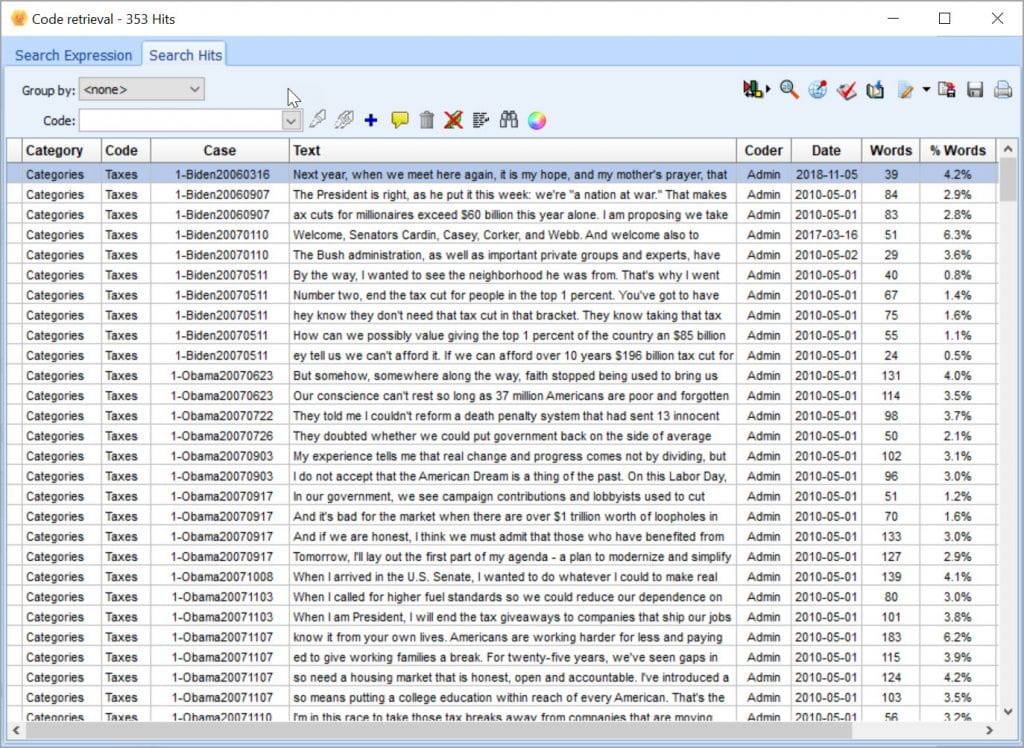This screenshot has height=748, width=1024.
Task: Switch to the Search Expression tab
Action: [x=73, y=55]
